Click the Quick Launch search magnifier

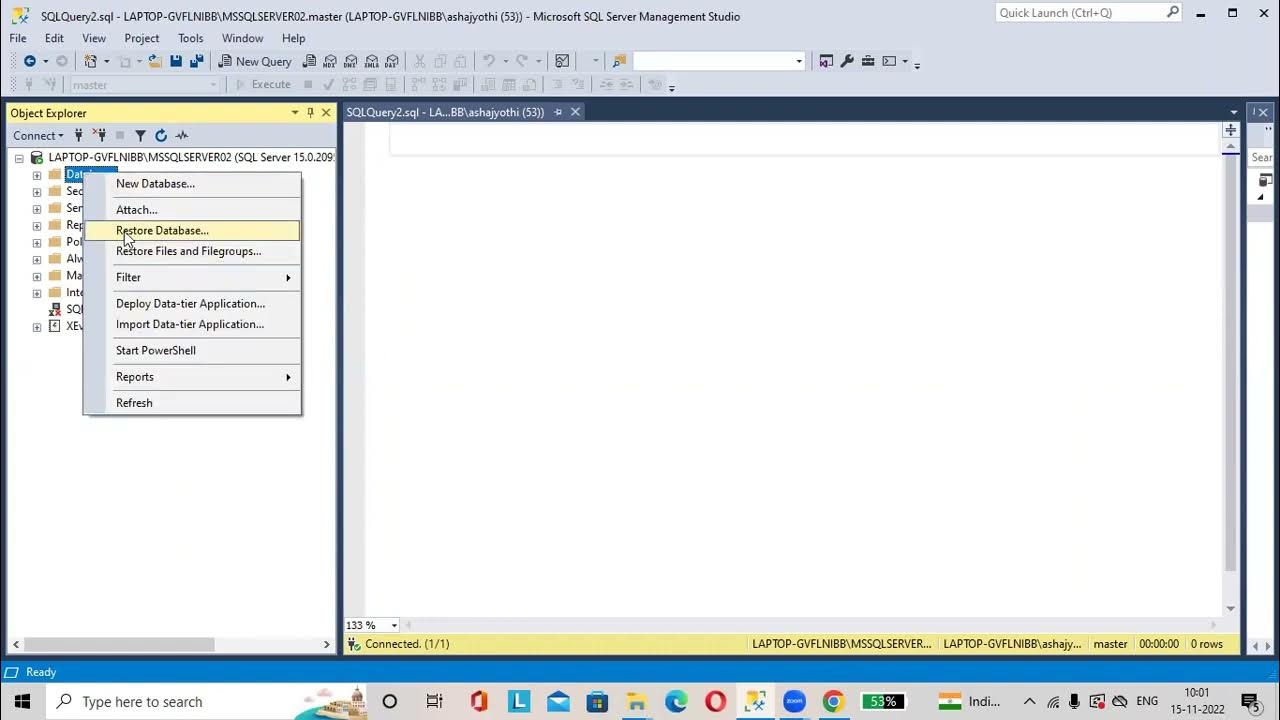pos(1173,12)
